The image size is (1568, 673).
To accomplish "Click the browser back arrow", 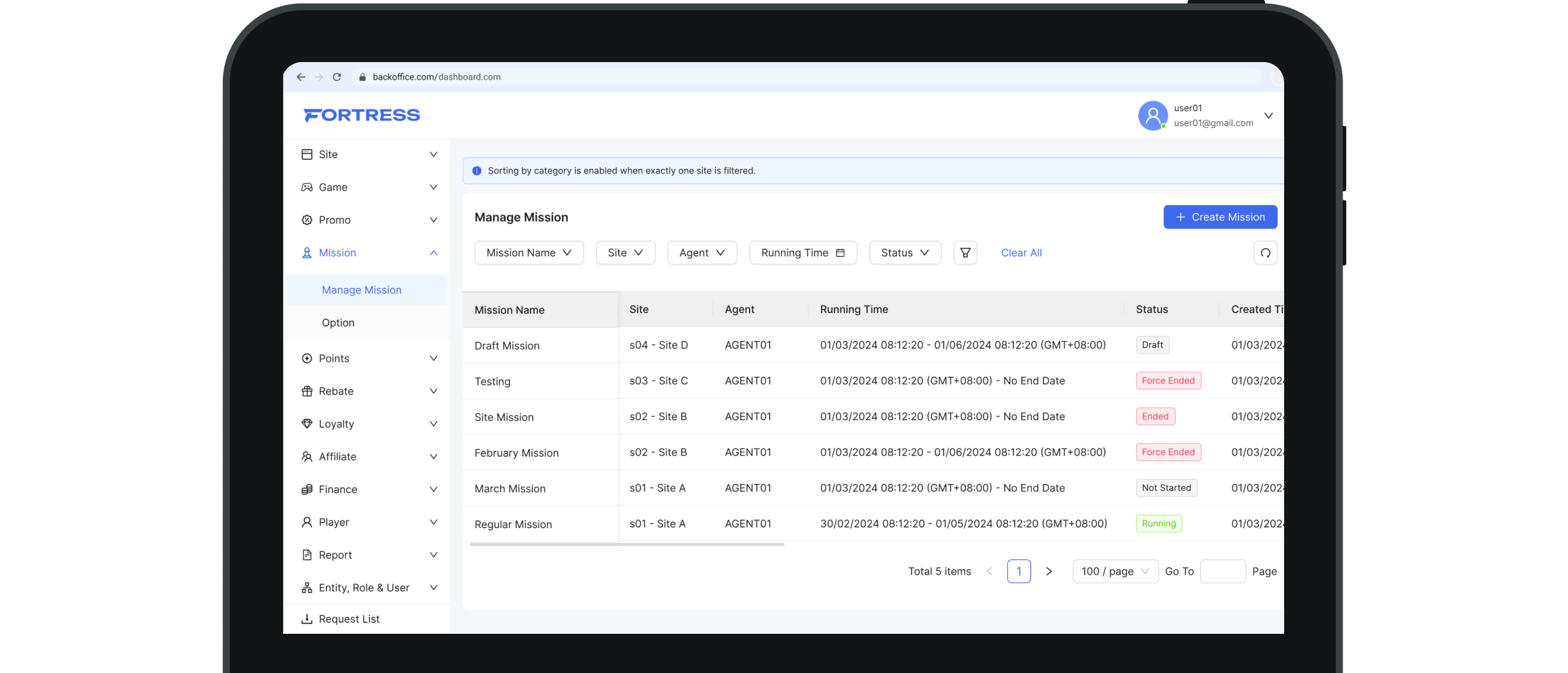I will point(301,77).
